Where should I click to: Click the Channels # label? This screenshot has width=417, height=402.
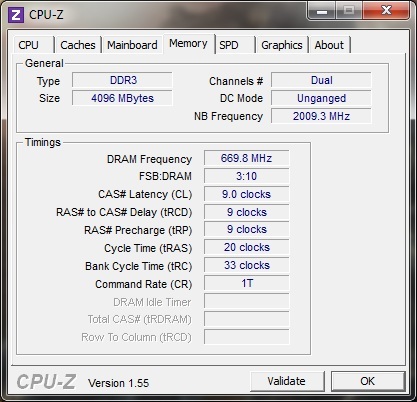coord(236,81)
